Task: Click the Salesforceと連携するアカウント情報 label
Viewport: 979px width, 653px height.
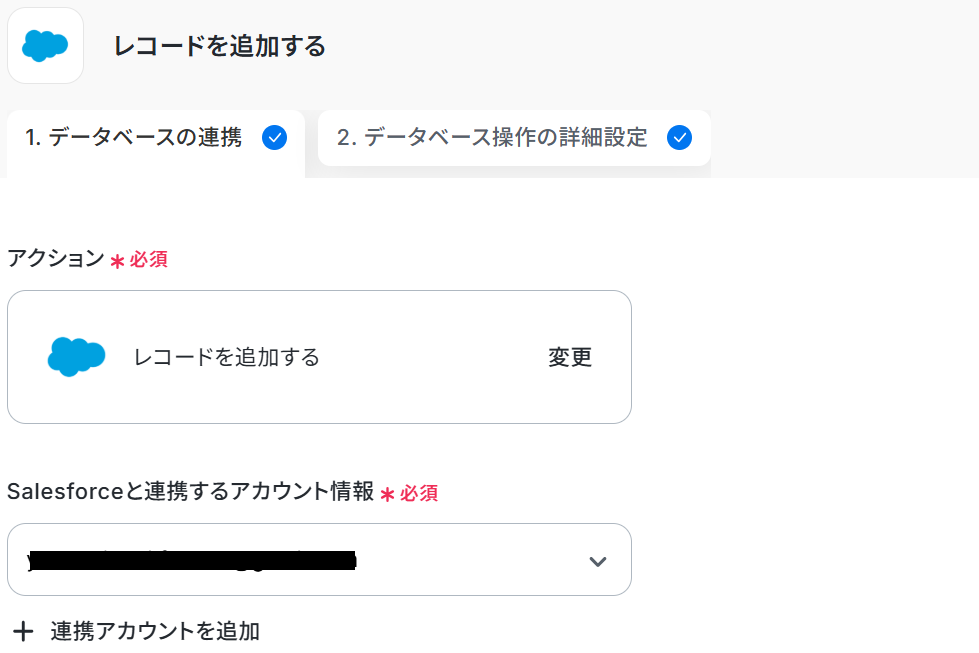Action: point(190,492)
